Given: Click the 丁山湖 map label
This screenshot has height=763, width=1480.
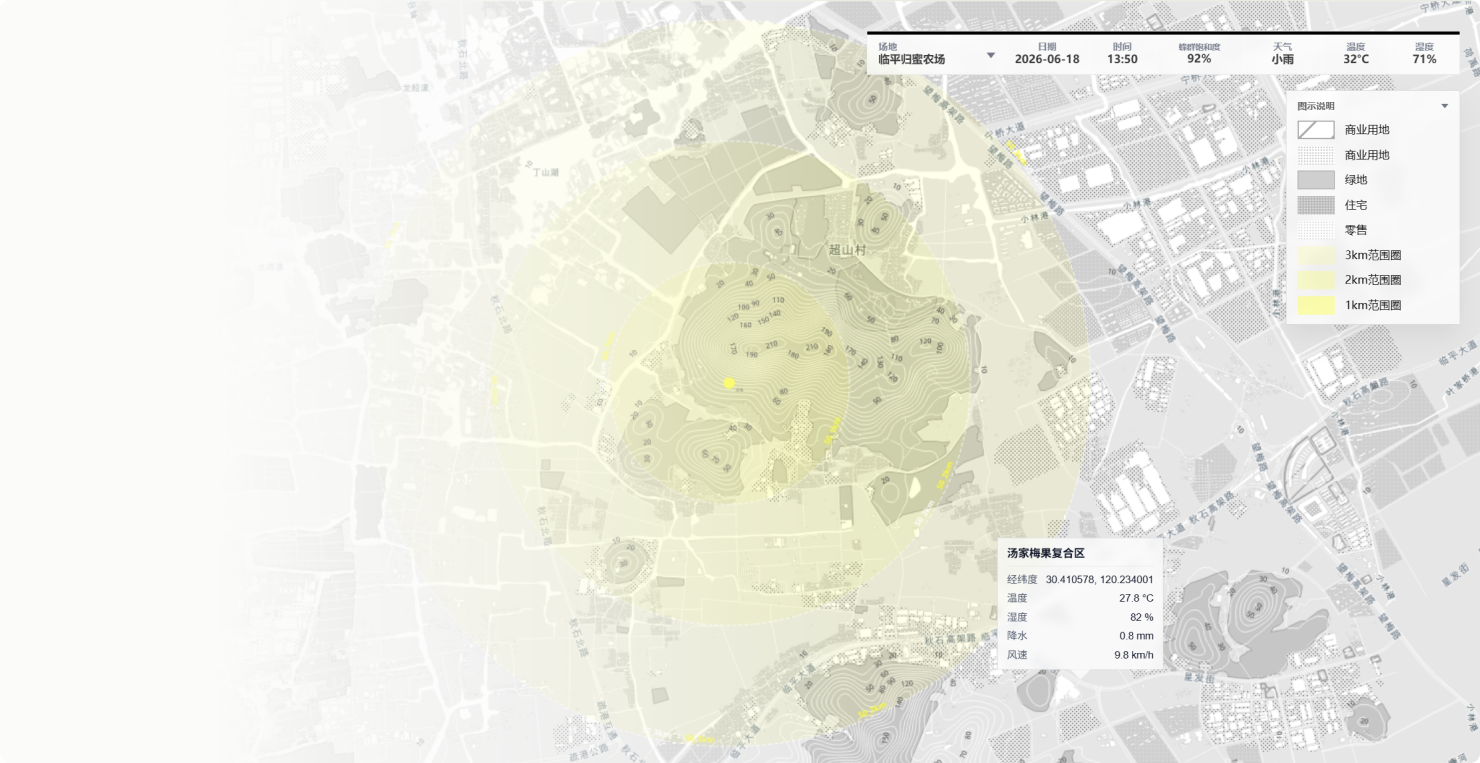Looking at the screenshot, I should [545, 172].
